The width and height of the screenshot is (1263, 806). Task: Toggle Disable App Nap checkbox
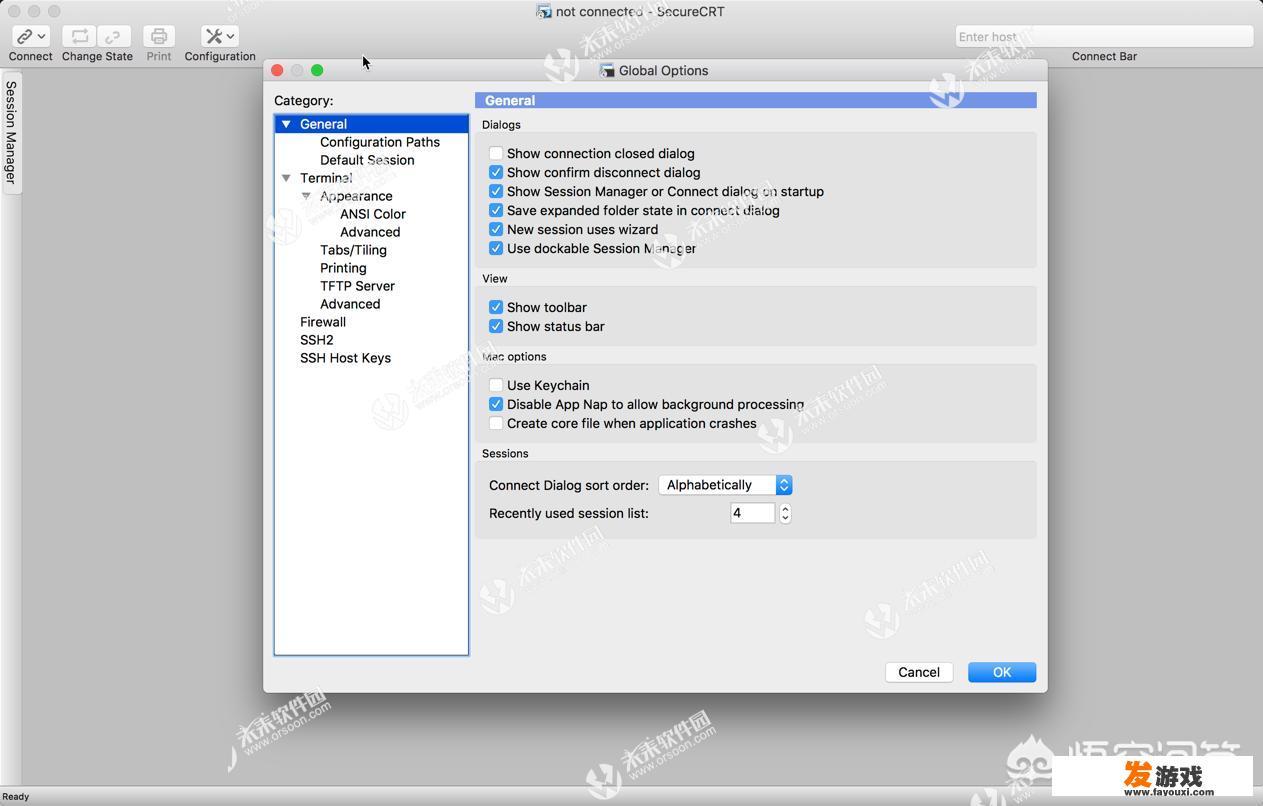point(496,404)
